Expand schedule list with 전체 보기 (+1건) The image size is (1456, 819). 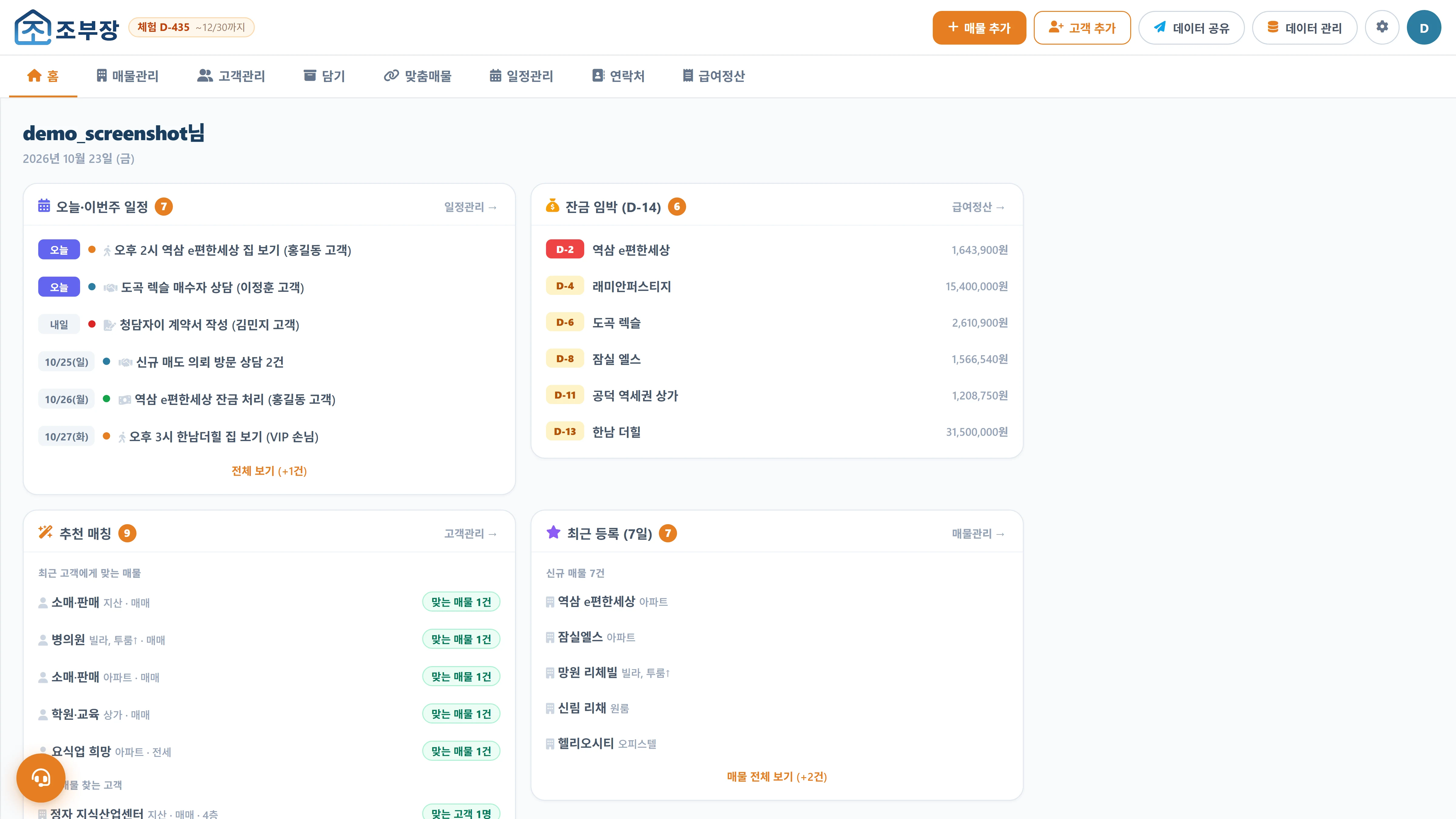[269, 471]
